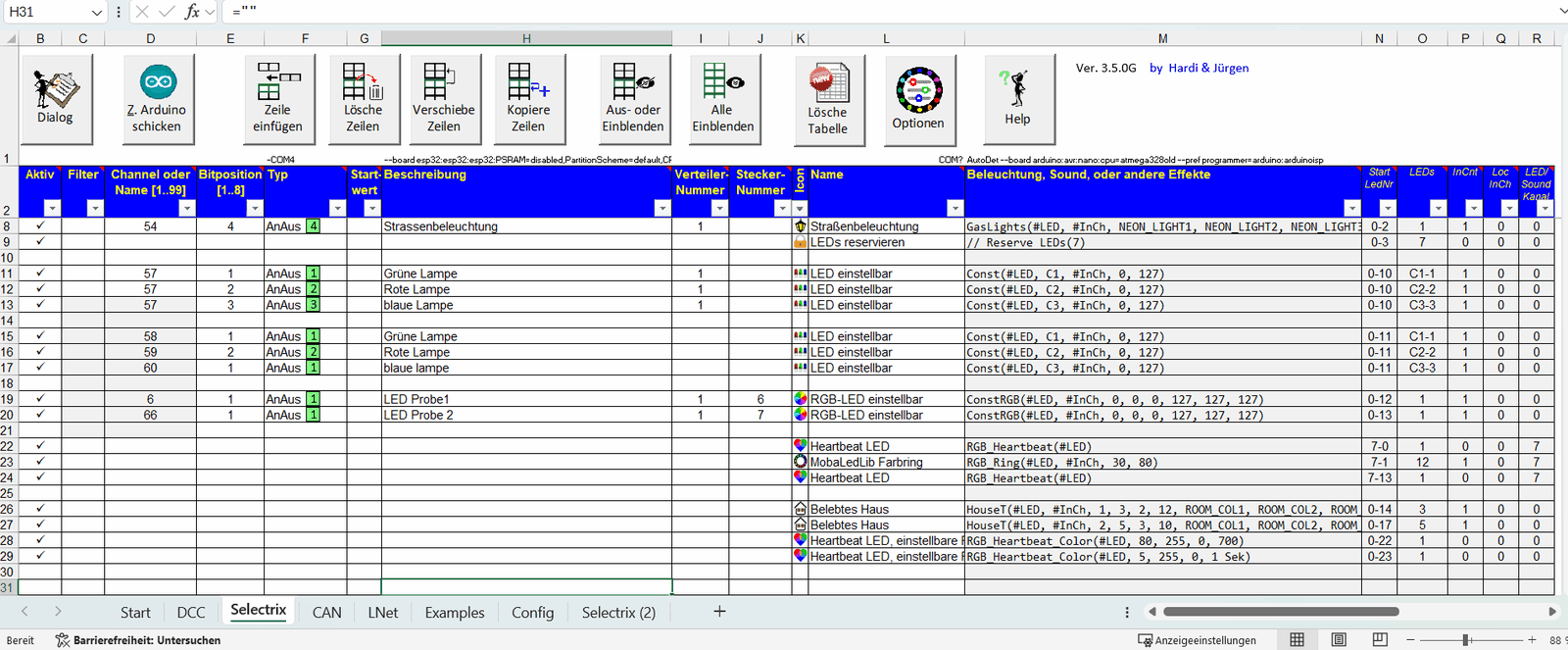Open the Dialog tool button
1568x650 pixels.
[56, 98]
